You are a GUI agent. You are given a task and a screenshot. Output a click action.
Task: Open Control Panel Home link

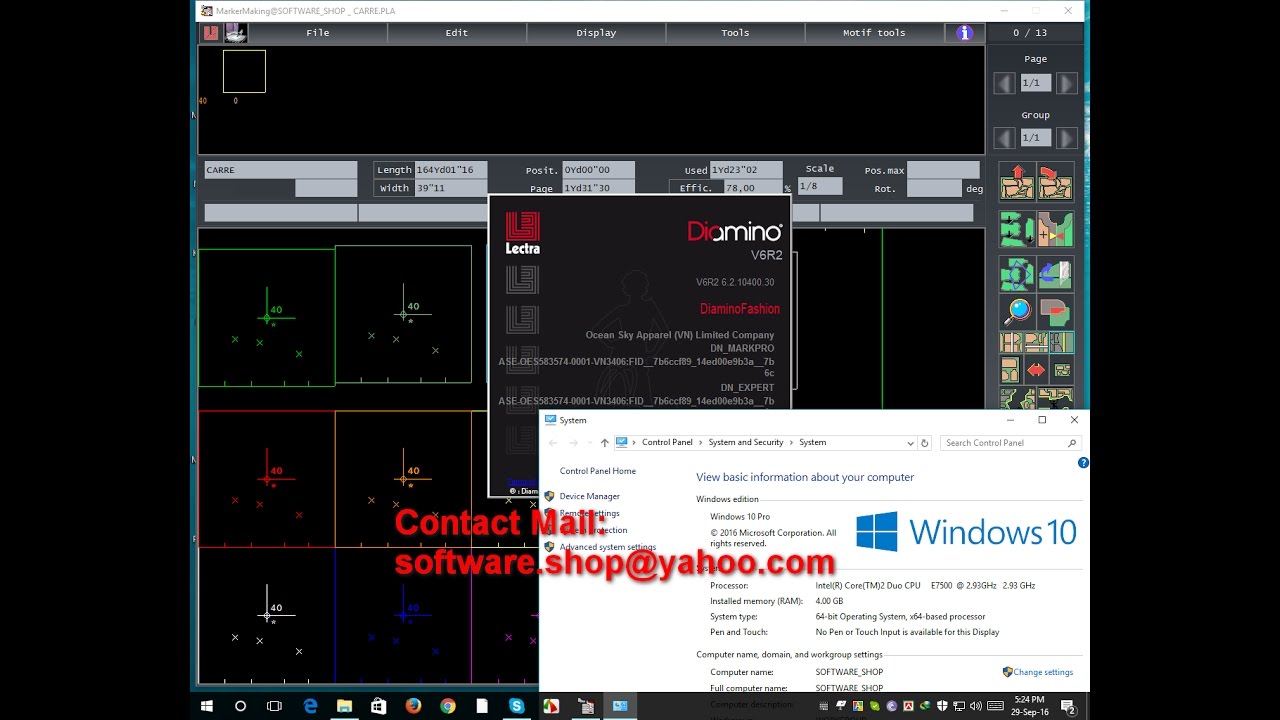tap(598, 471)
